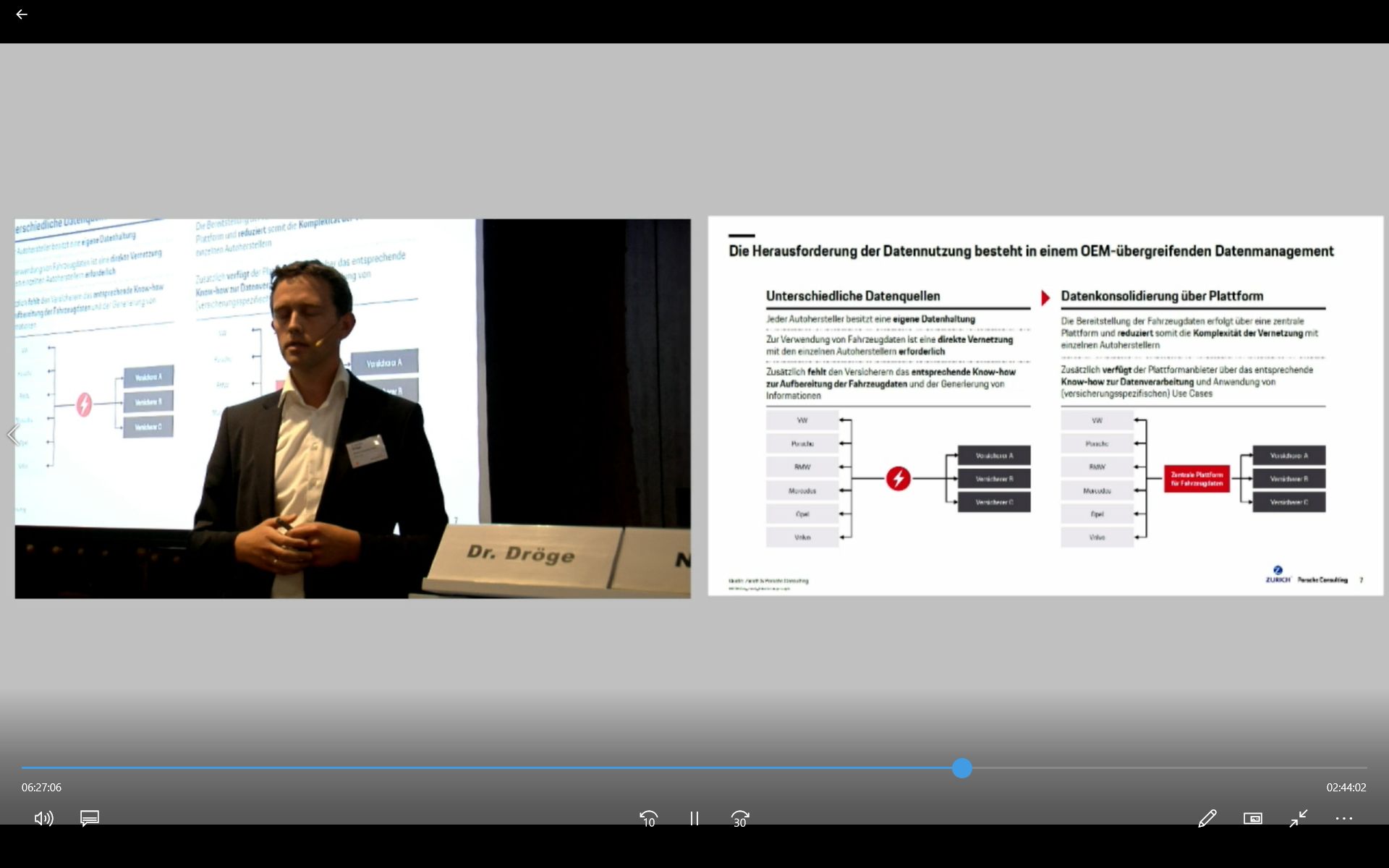Skip forward 30 seconds
Viewport: 1389px width, 868px height.
pyautogui.click(x=740, y=818)
